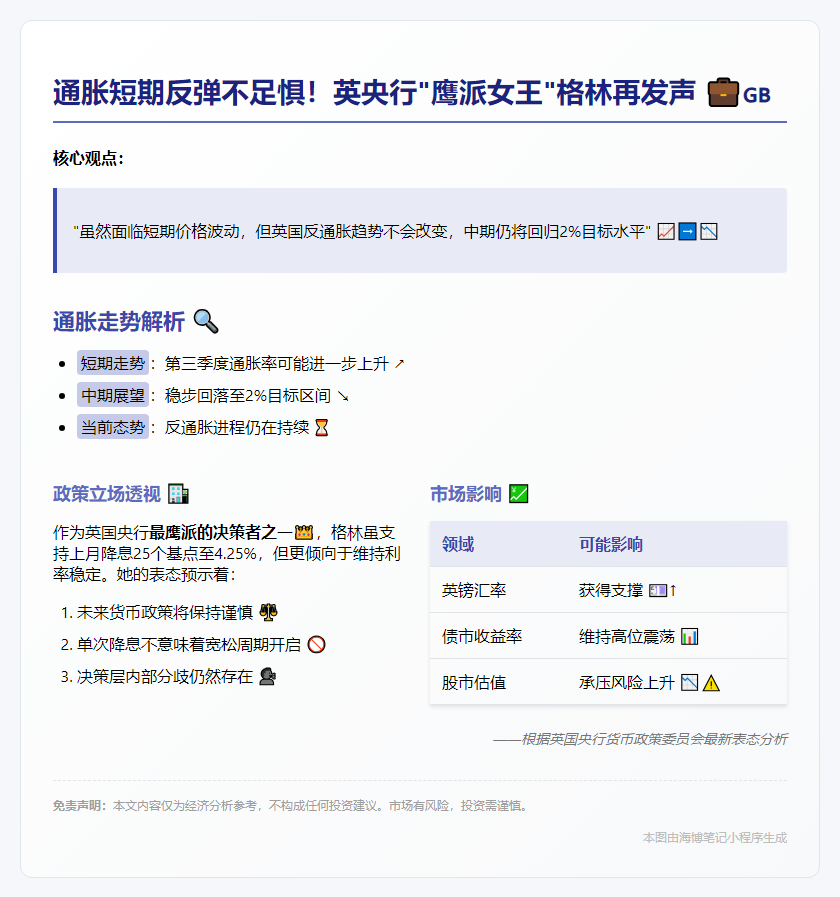Click the 债市收益率 table cell
Viewport: 840px width, 897px height.
click(482, 636)
